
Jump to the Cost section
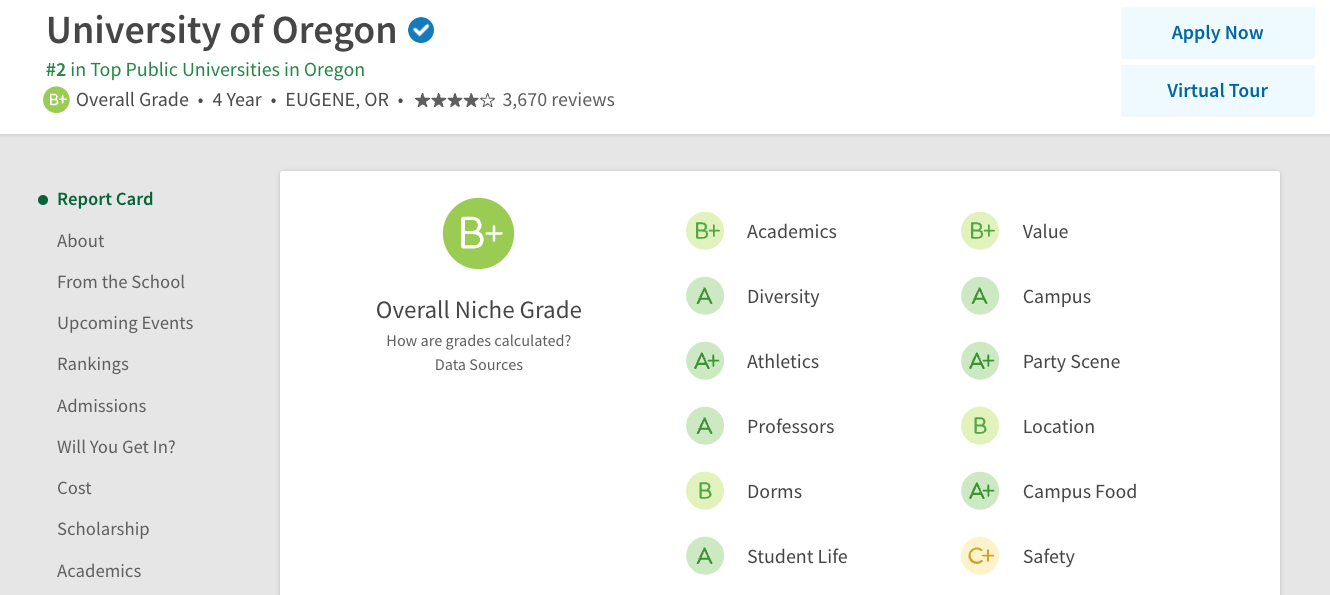[x=74, y=488]
